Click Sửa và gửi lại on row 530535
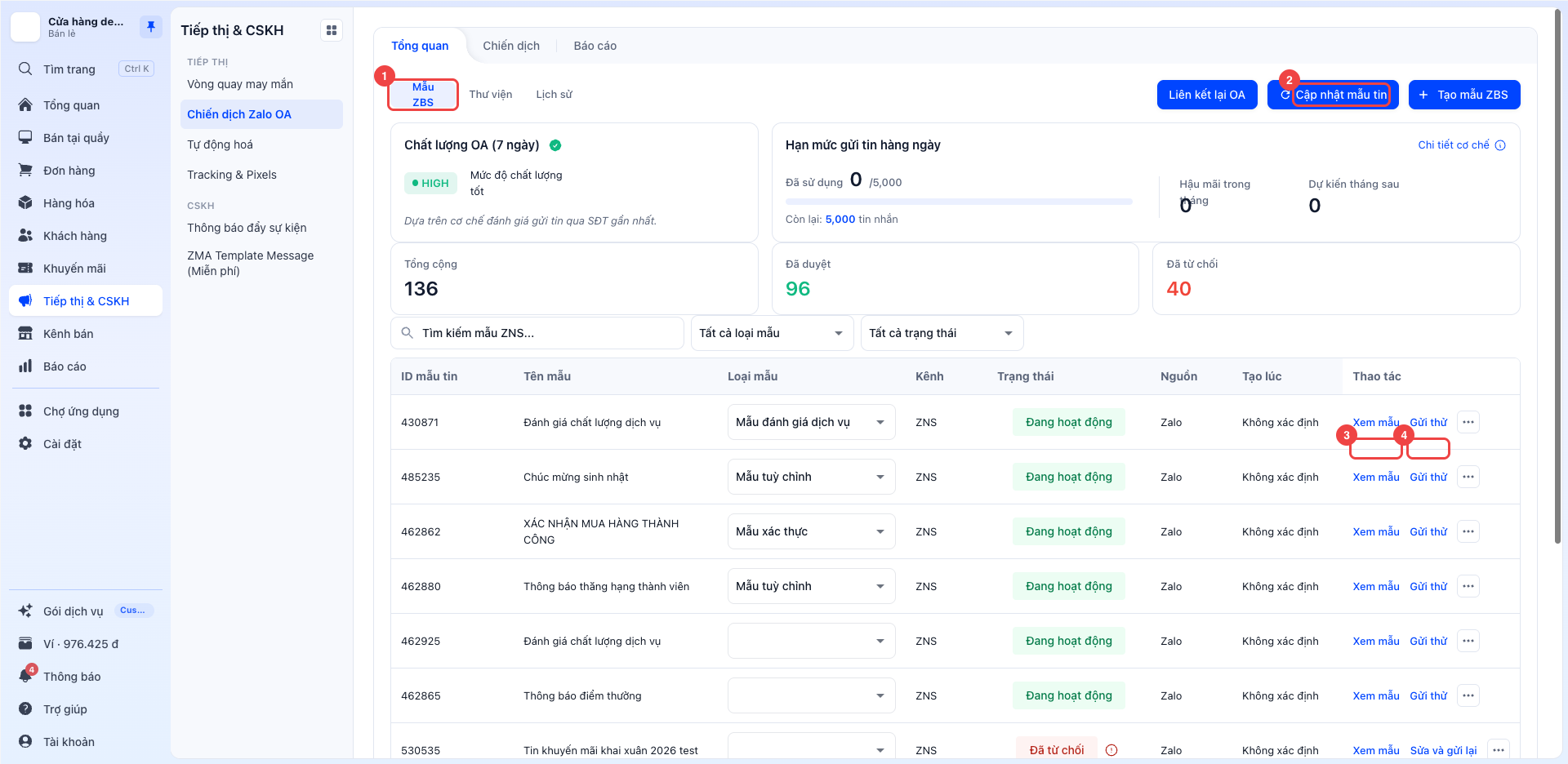The width and height of the screenshot is (1568, 764). coord(1443,750)
